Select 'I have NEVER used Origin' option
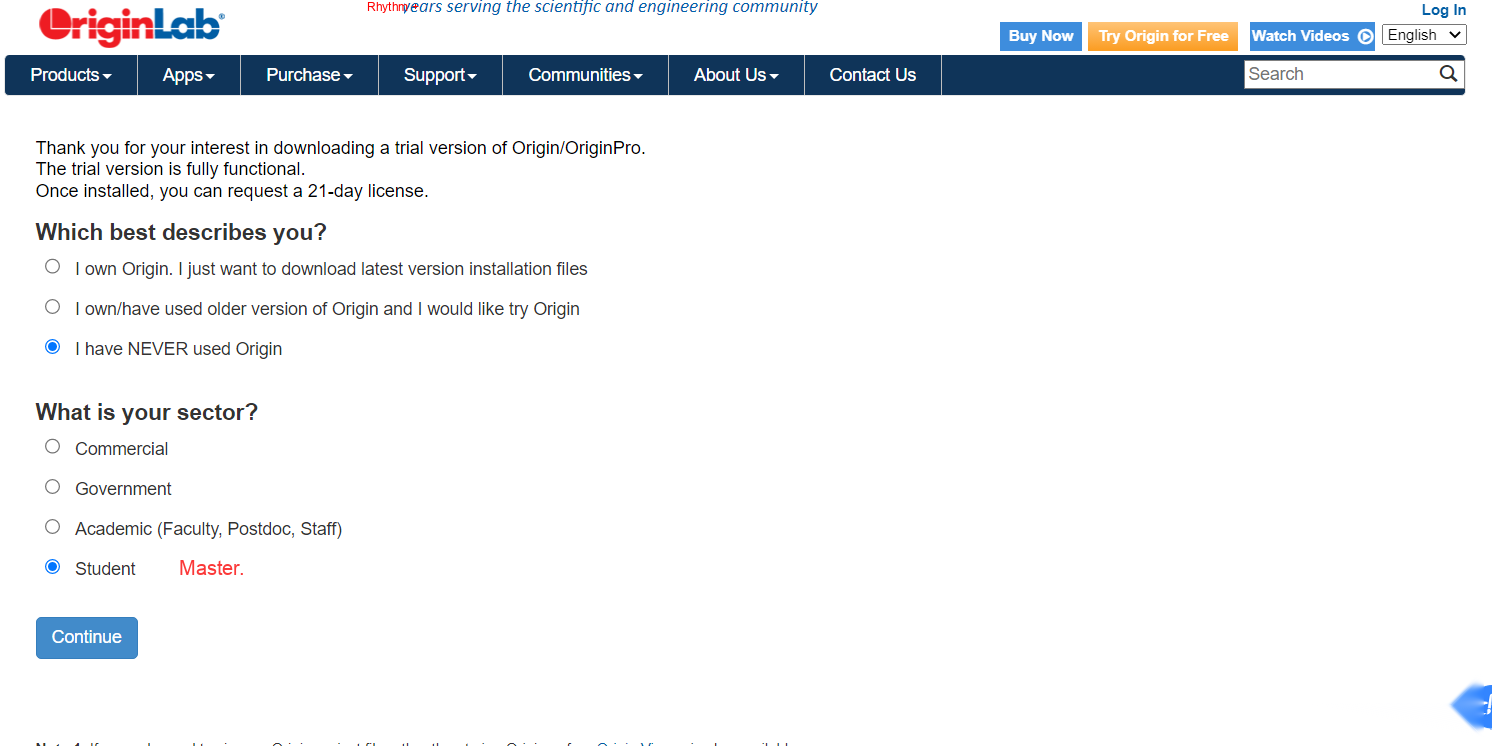 tap(53, 347)
